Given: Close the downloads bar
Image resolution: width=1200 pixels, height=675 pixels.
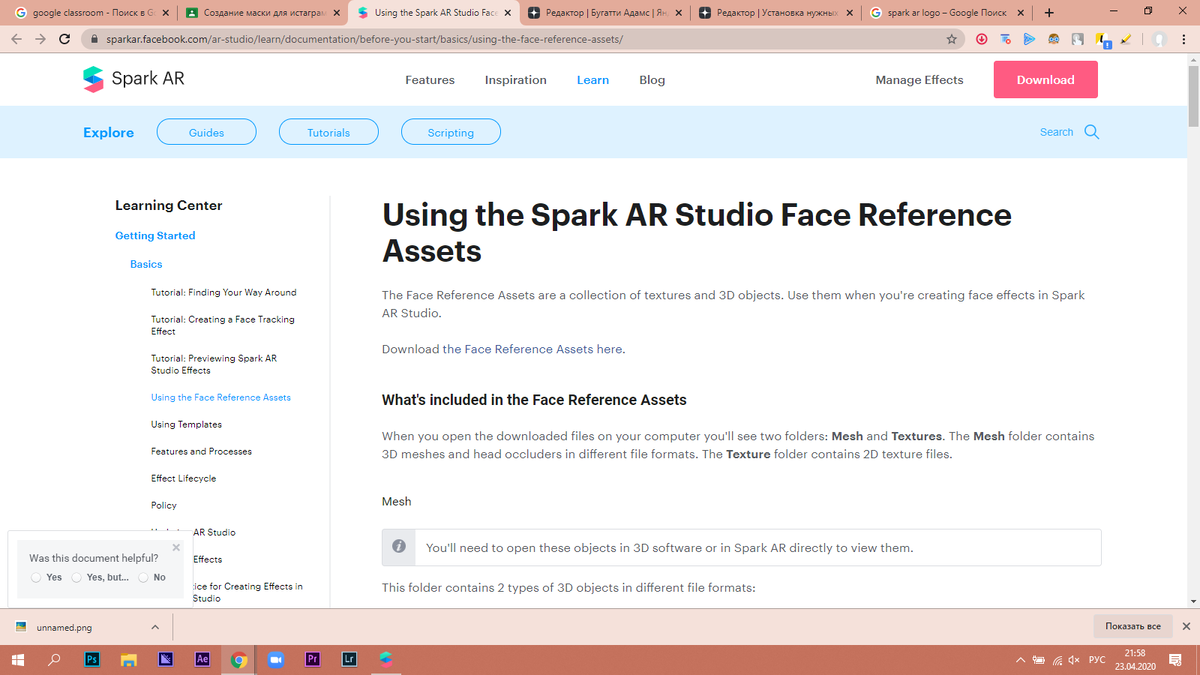Looking at the screenshot, I should click(1186, 626).
